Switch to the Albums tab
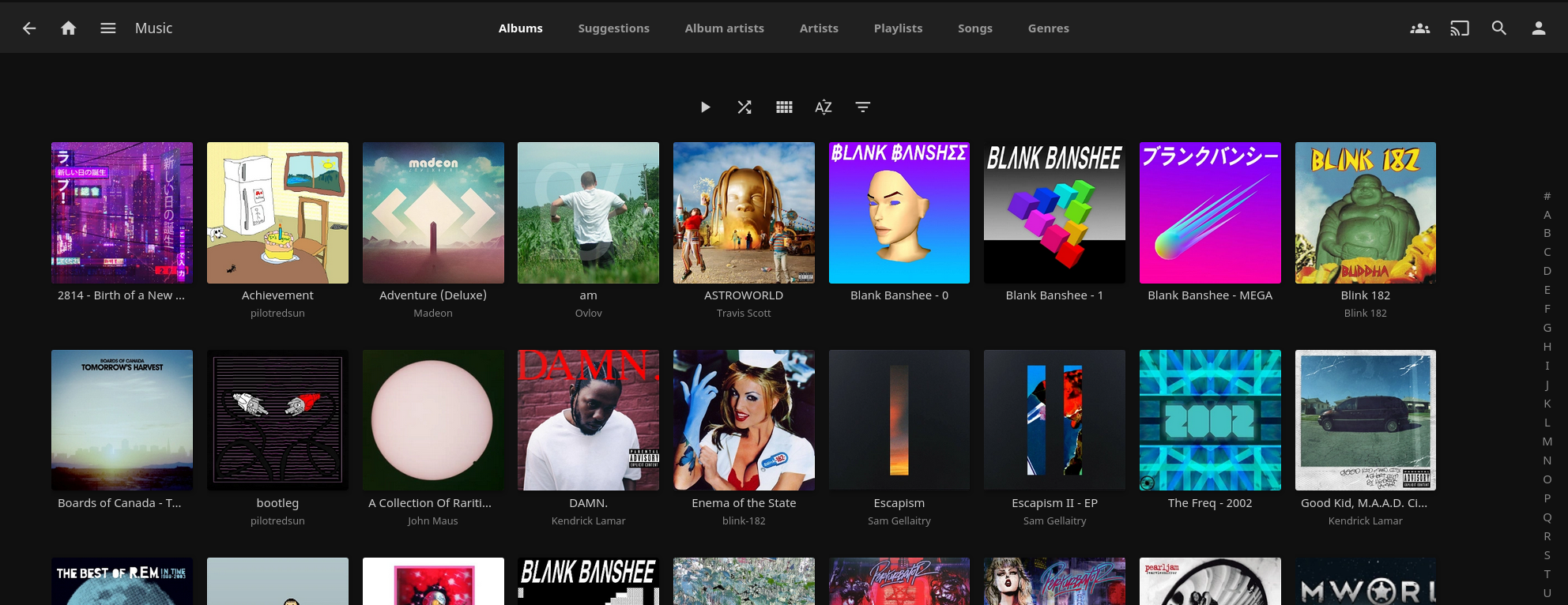 click(x=521, y=28)
